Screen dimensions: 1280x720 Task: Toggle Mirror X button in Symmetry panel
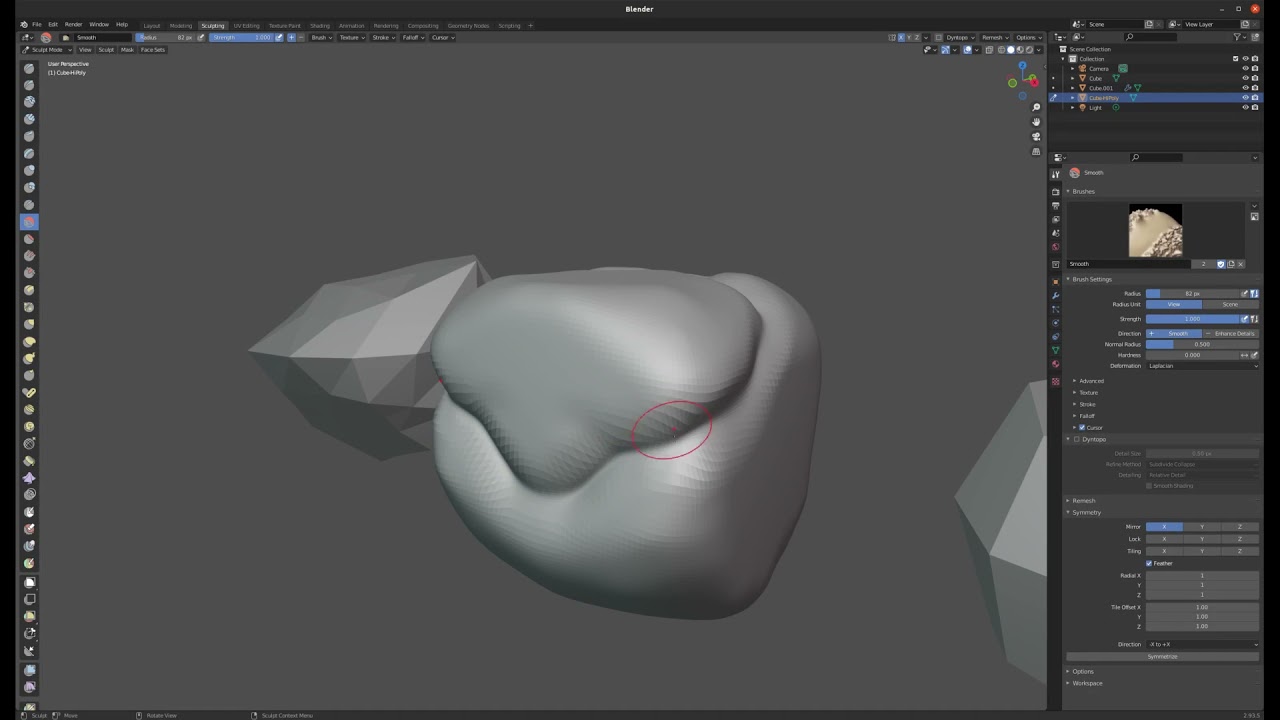1164,527
